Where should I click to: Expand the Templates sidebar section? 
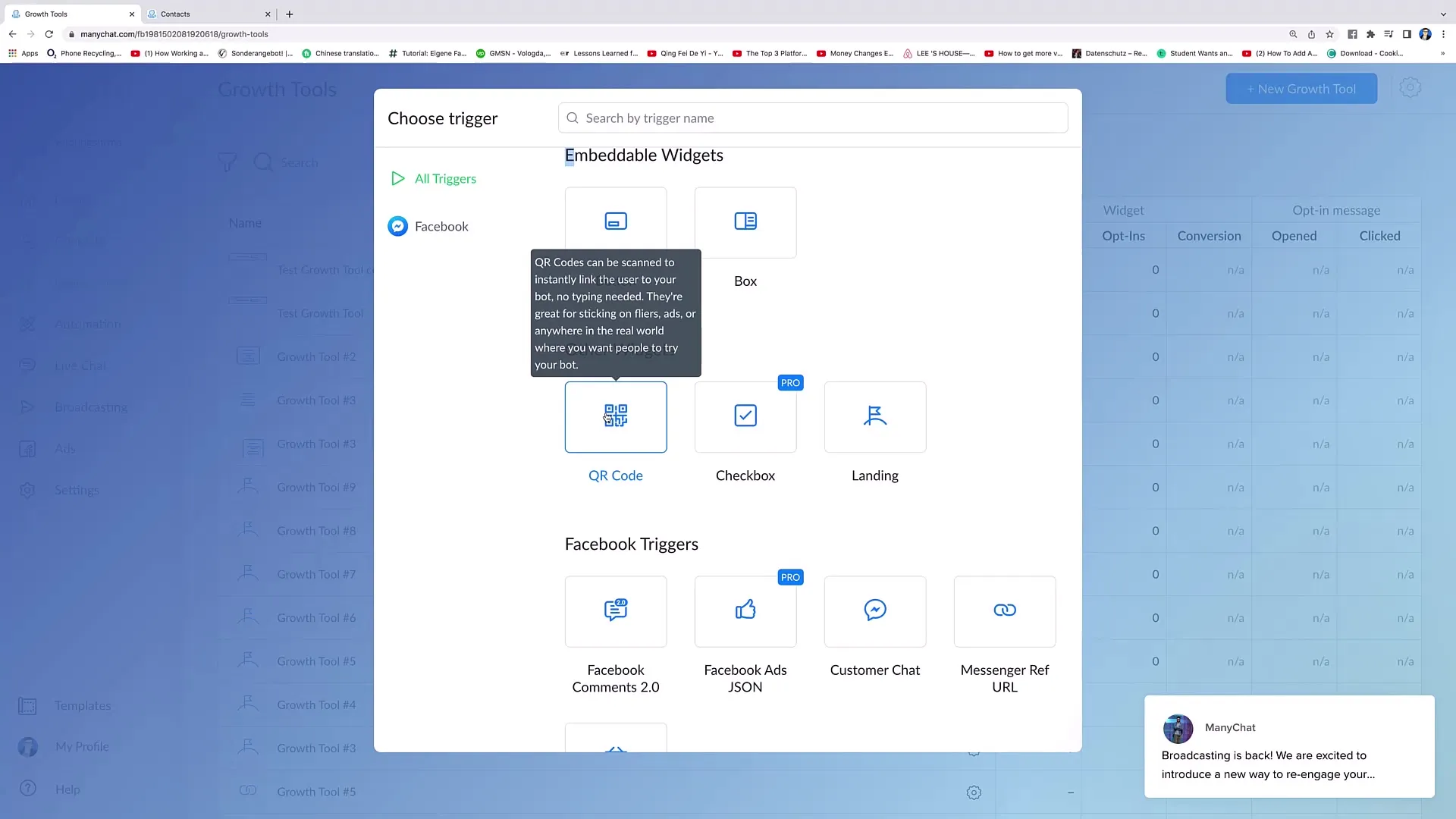tap(81, 705)
